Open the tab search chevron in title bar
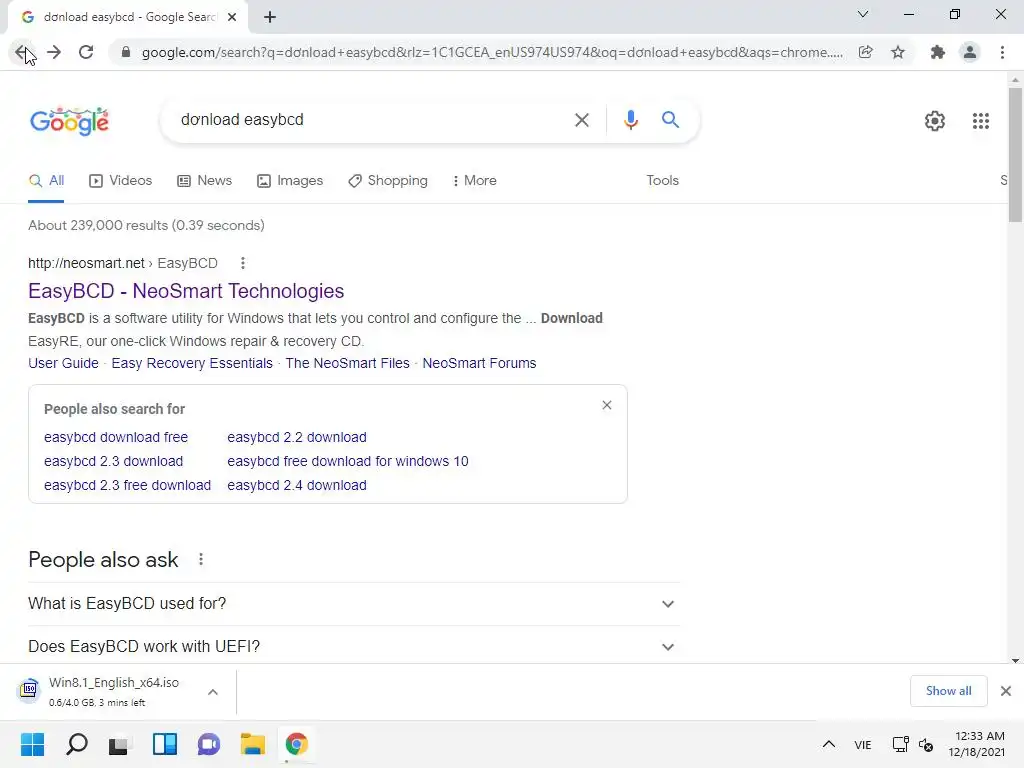This screenshot has width=1024, height=768. (863, 14)
